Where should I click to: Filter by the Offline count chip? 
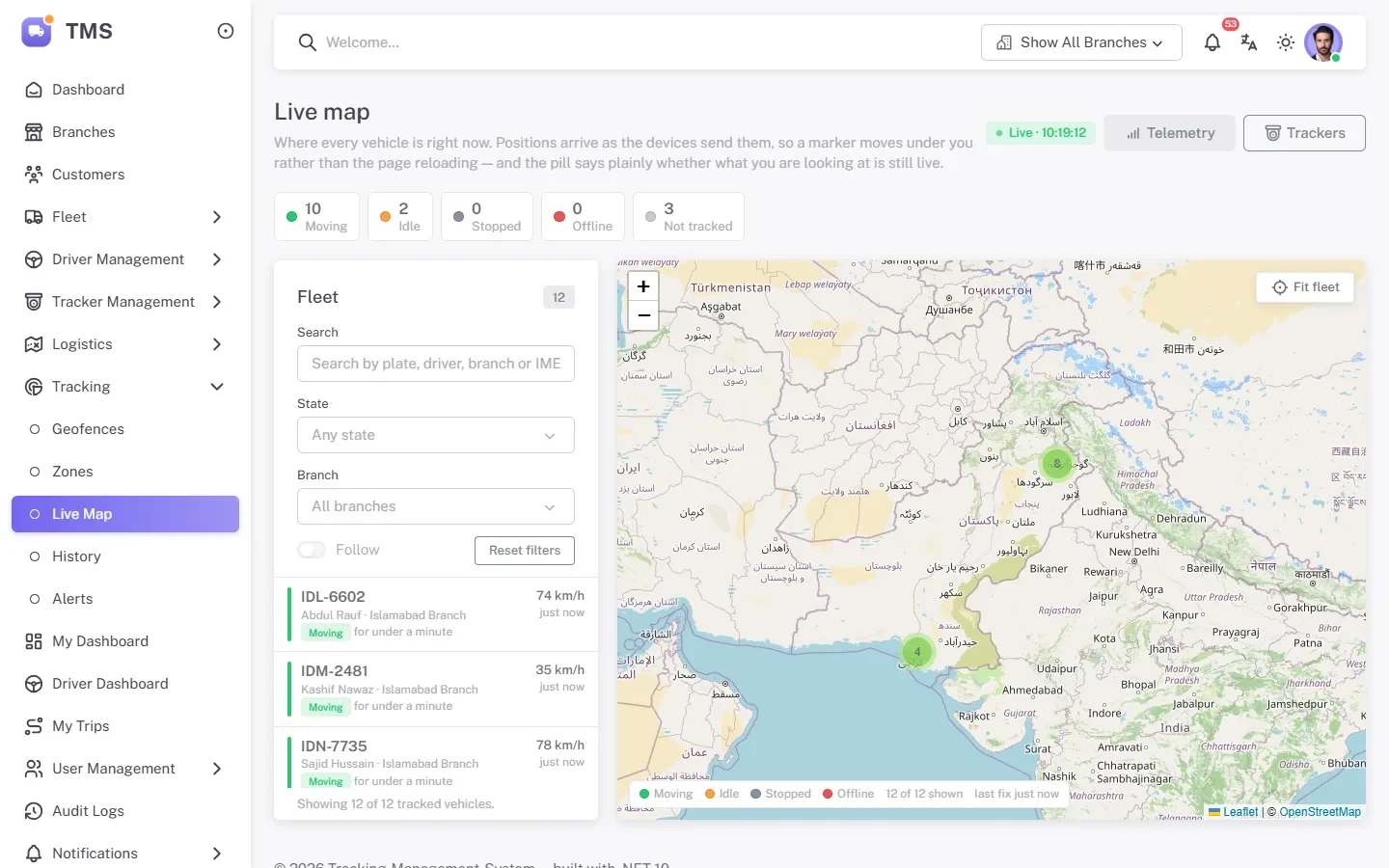tap(583, 216)
